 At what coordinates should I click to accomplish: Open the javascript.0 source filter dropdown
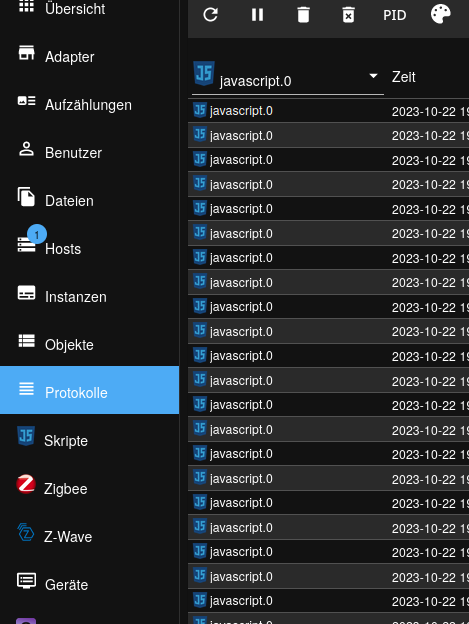[288, 78]
